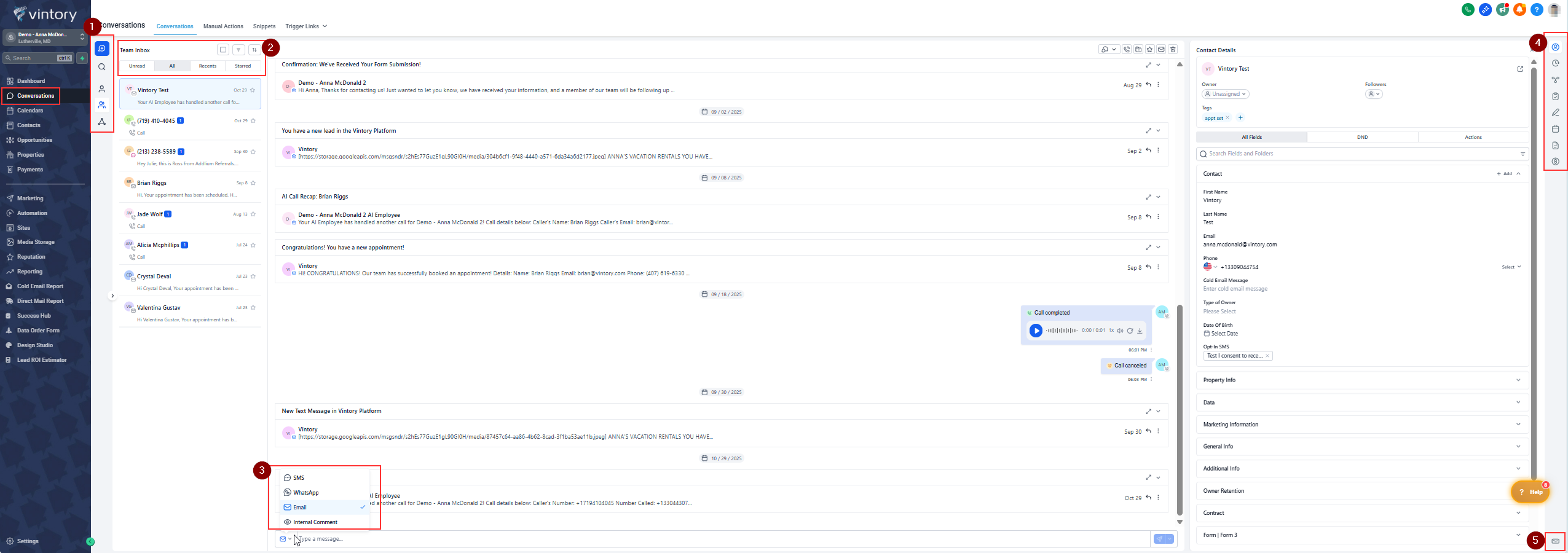The width and height of the screenshot is (1568, 553).
Task: Download the call recording audio
Action: [1140, 331]
